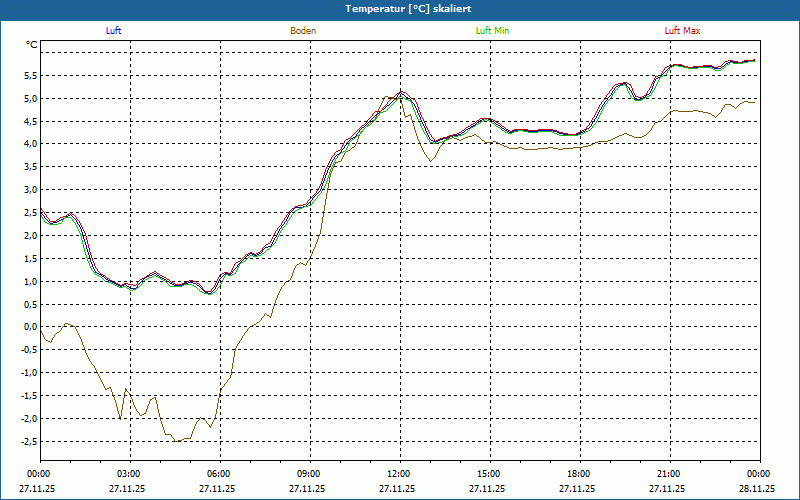Click the Temperatur [°C] skaliert title
This screenshot has width=800, height=500.
coord(408,9)
